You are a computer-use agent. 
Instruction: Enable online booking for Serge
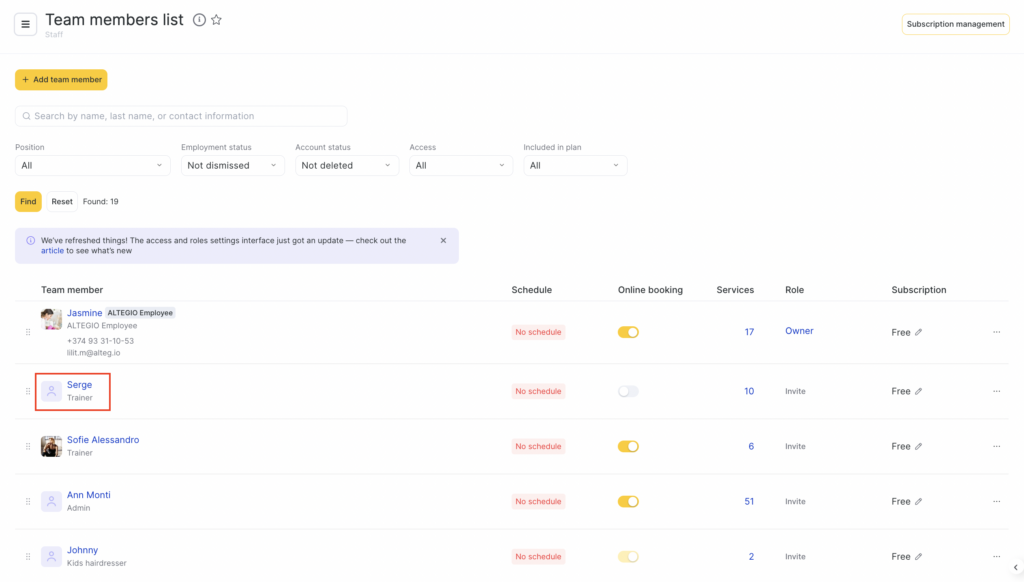click(x=628, y=391)
